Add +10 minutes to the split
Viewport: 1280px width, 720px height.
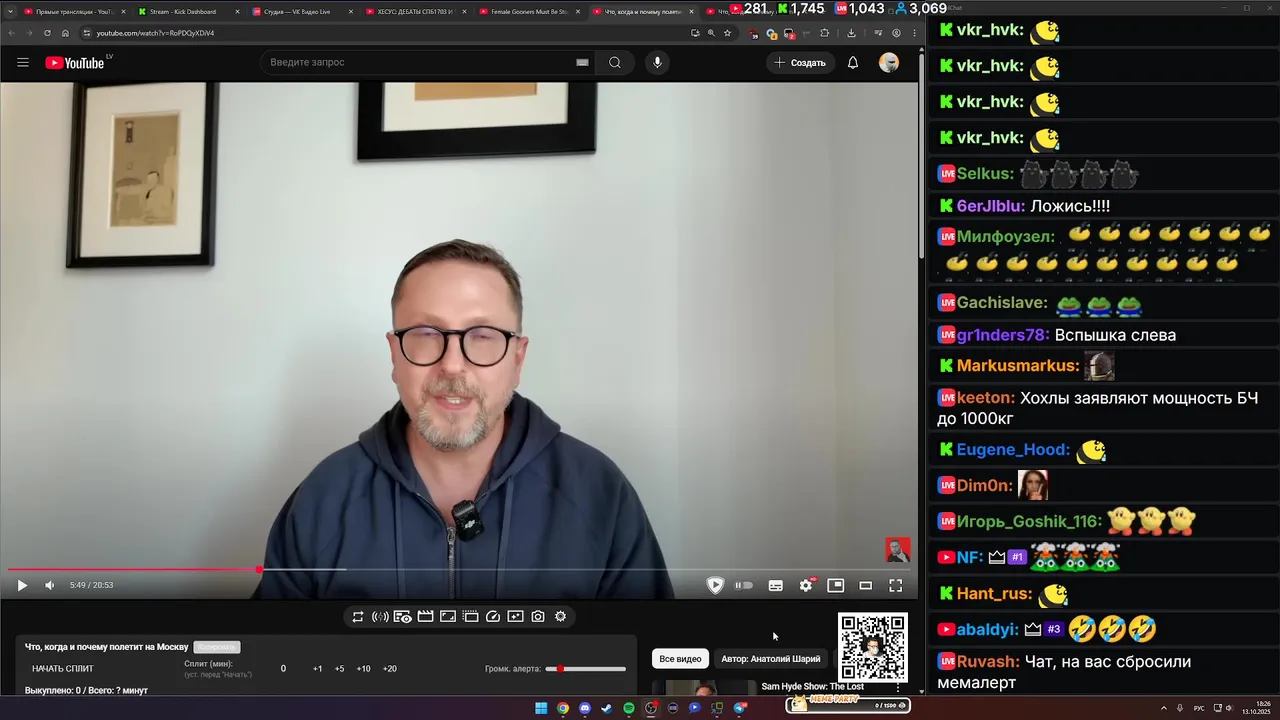pos(363,669)
